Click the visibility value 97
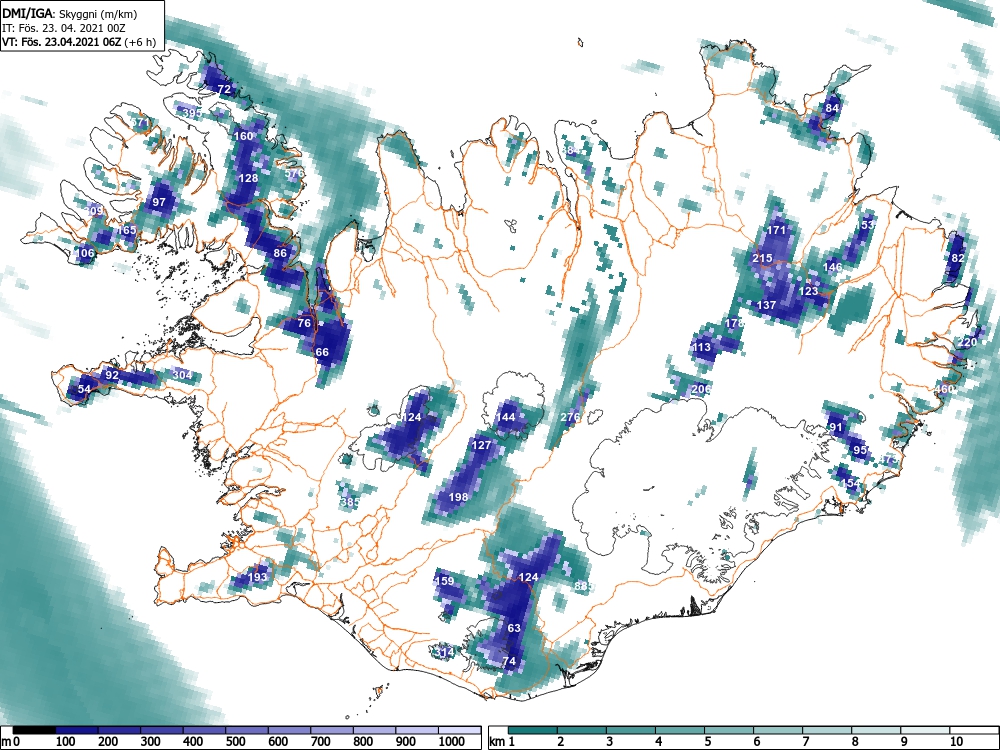 (x=159, y=202)
